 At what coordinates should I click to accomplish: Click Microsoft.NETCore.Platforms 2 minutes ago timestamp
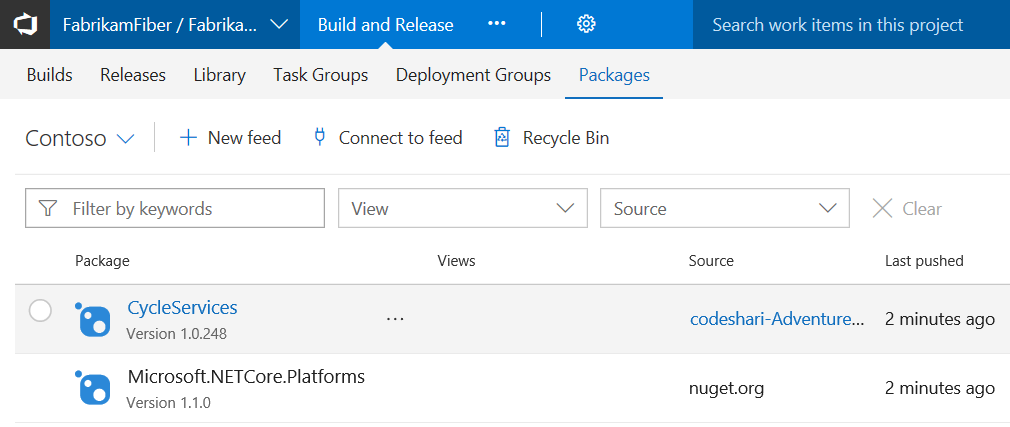[x=940, y=388]
